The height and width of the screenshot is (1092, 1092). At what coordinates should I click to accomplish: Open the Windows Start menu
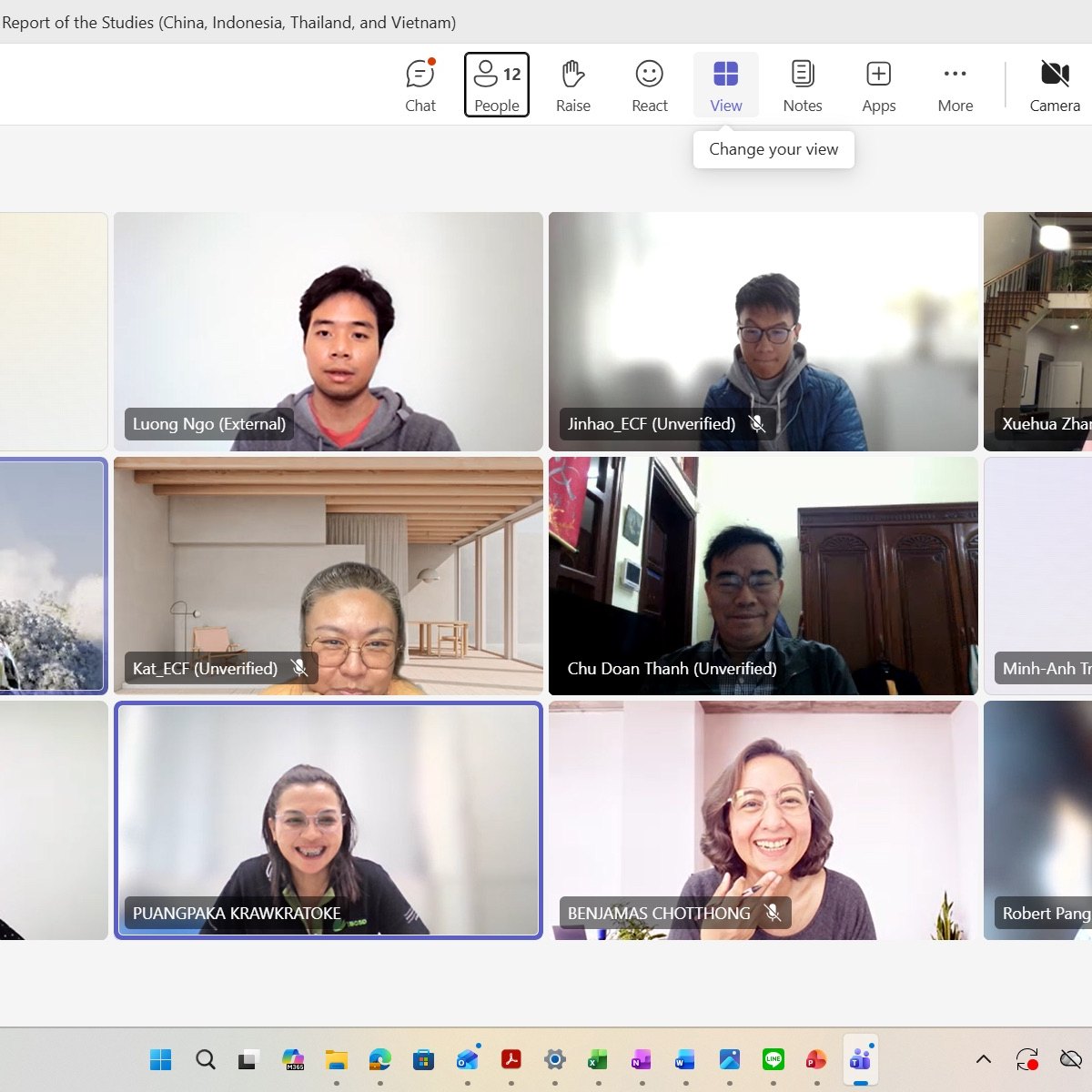(x=161, y=1059)
